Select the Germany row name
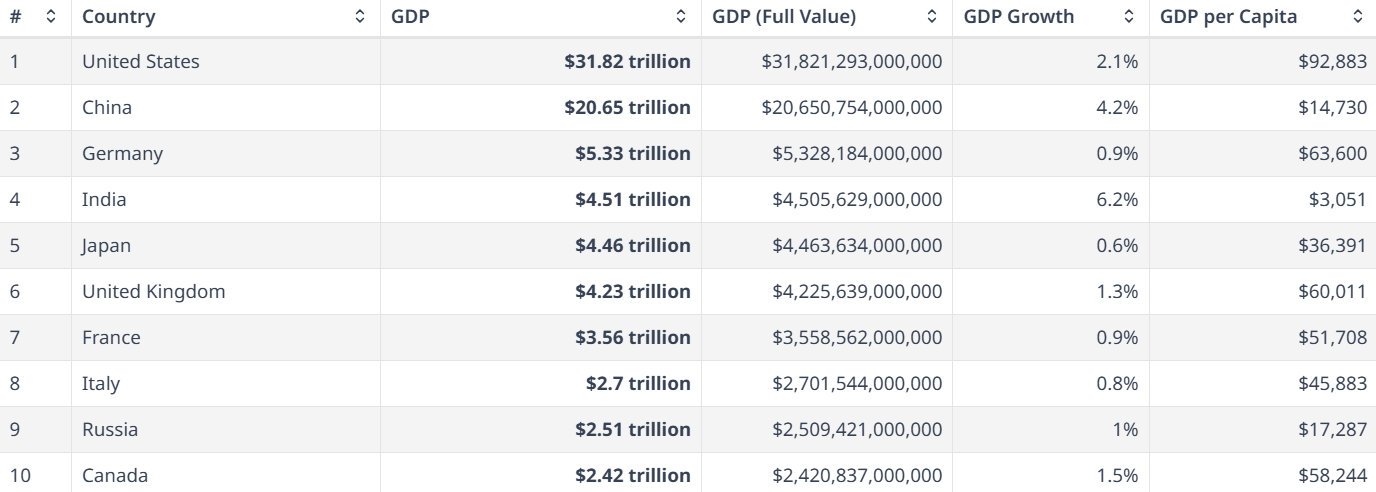This screenshot has height=492, width=1376. (122, 154)
